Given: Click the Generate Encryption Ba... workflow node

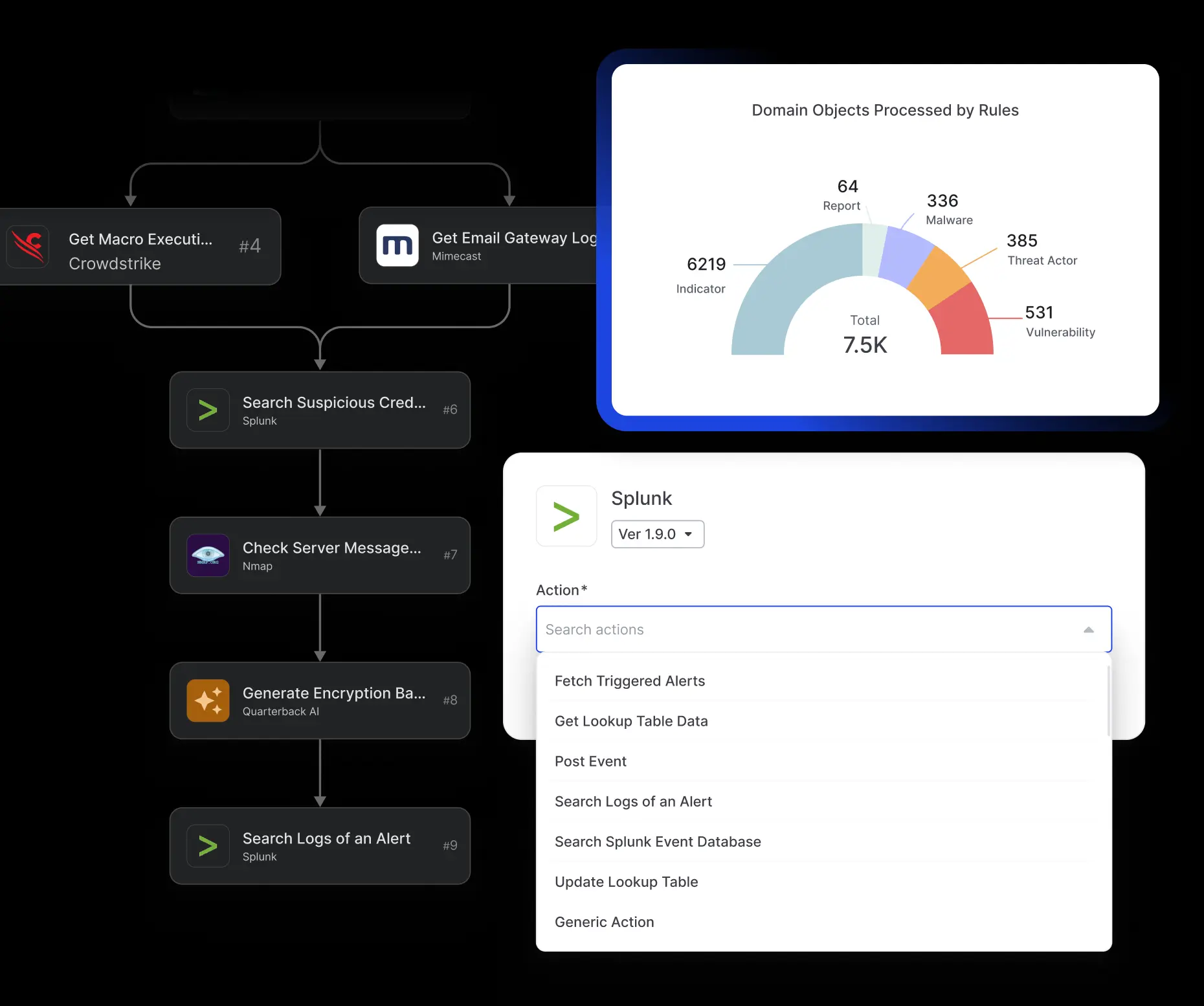Looking at the screenshot, I should pyautogui.click(x=320, y=700).
